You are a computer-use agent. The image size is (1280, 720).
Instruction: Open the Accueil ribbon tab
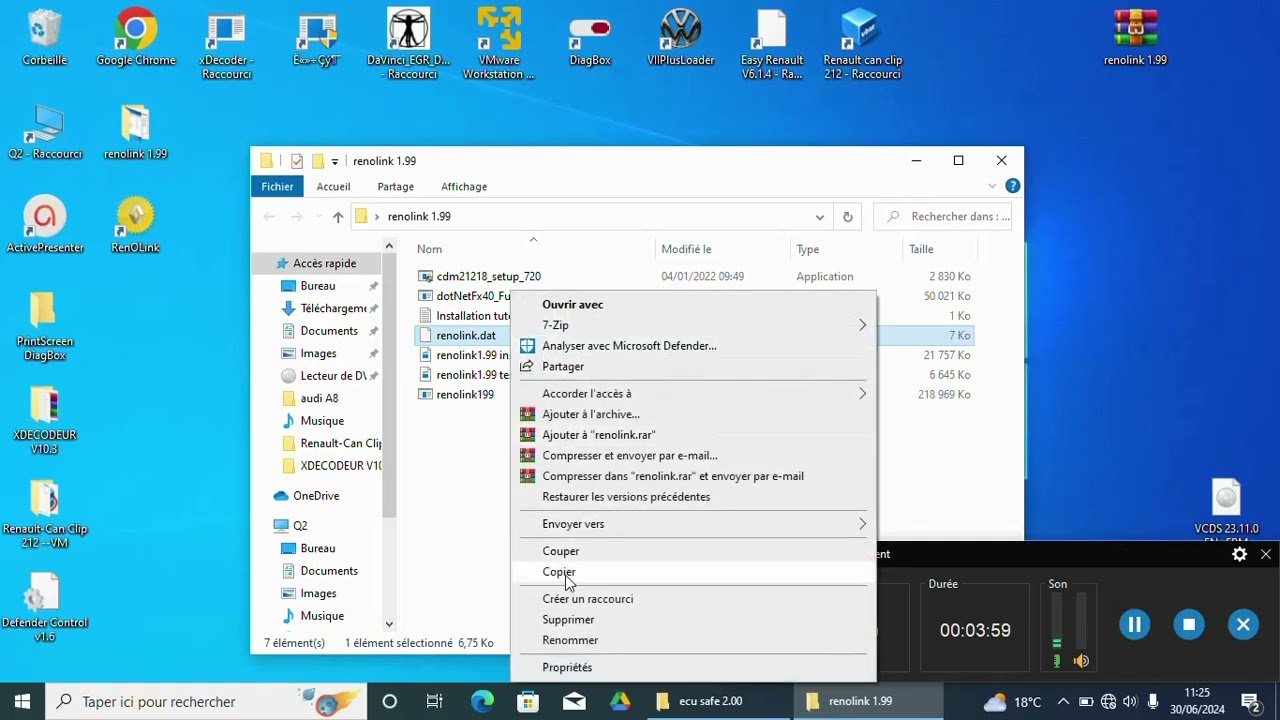click(333, 186)
